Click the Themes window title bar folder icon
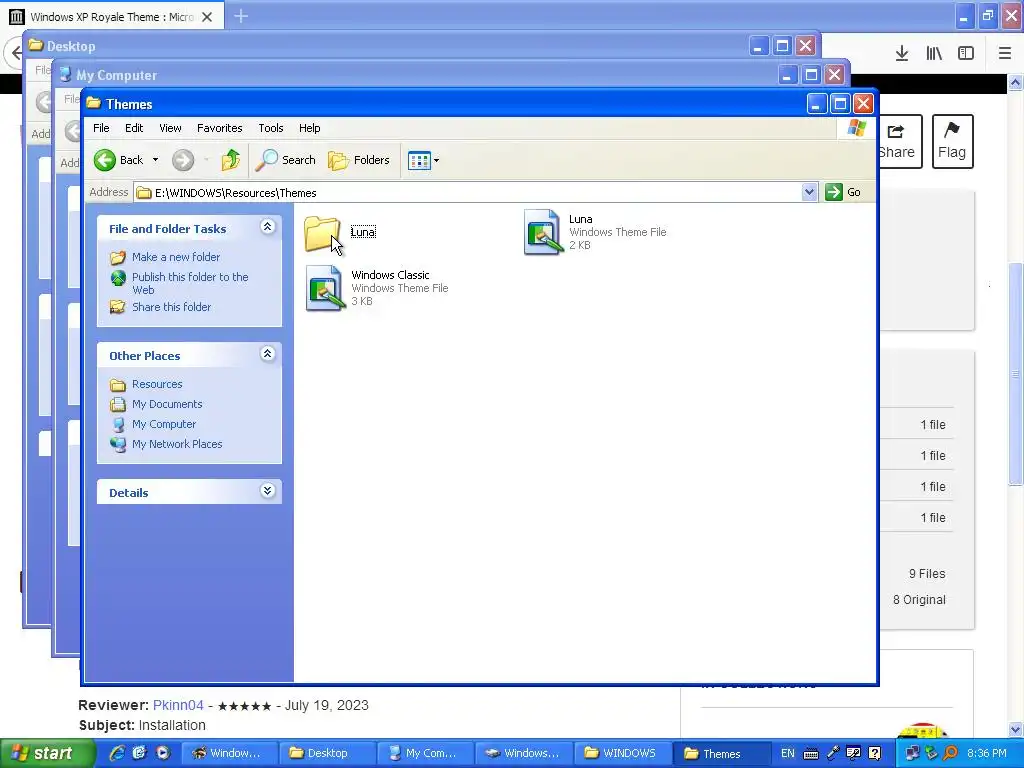The height and width of the screenshot is (768, 1024). pyautogui.click(x=94, y=103)
